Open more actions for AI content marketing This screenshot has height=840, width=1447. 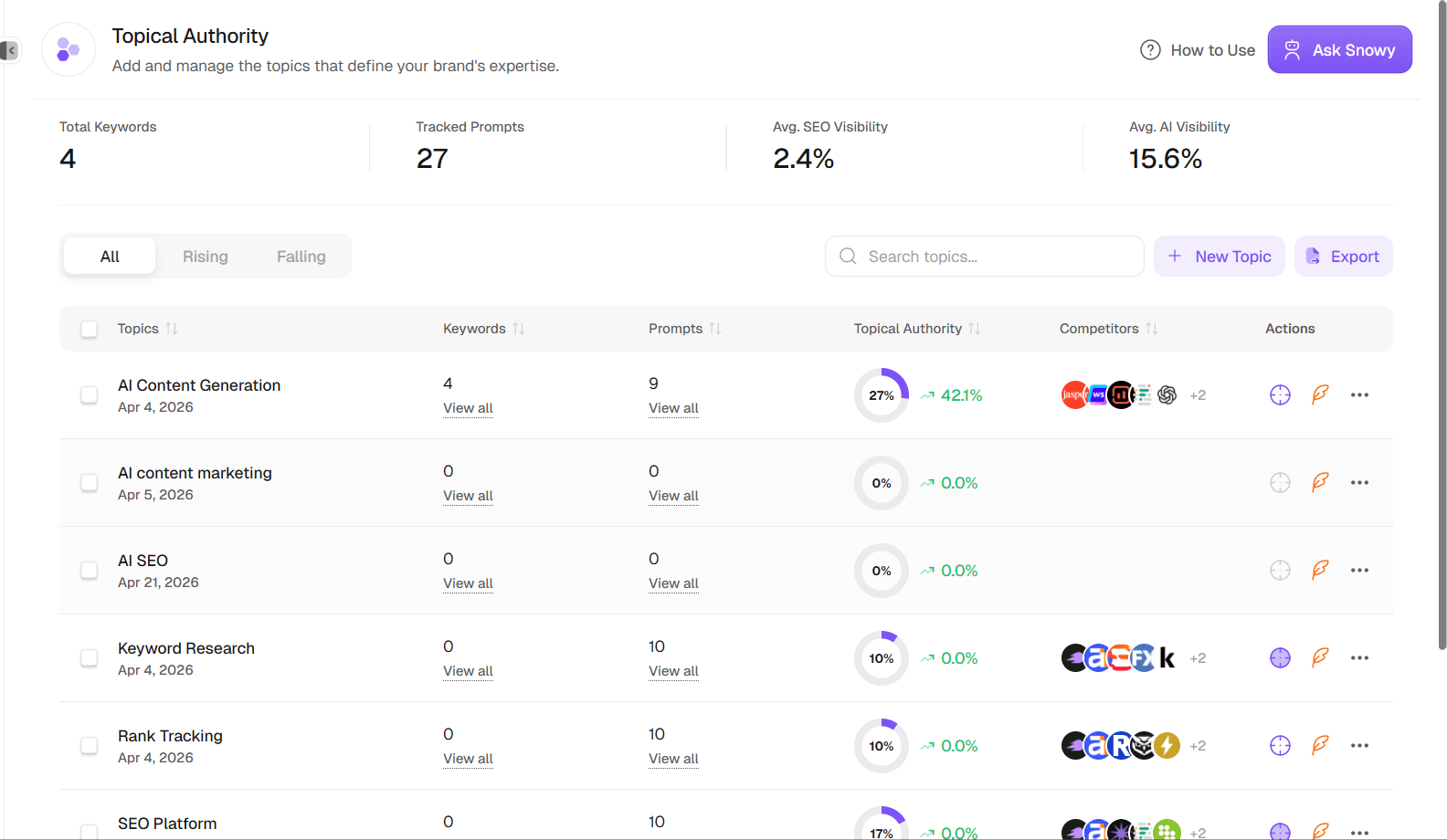click(x=1359, y=482)
